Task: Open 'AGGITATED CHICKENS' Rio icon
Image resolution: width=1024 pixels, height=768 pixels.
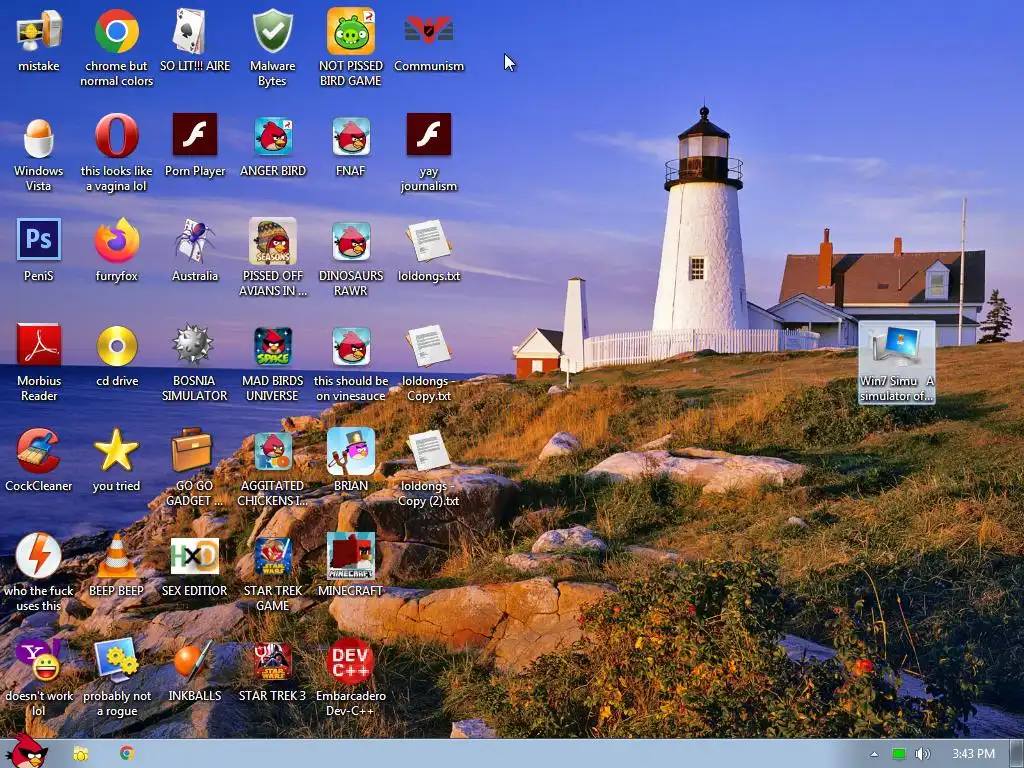Action: (x=272, y=452)
